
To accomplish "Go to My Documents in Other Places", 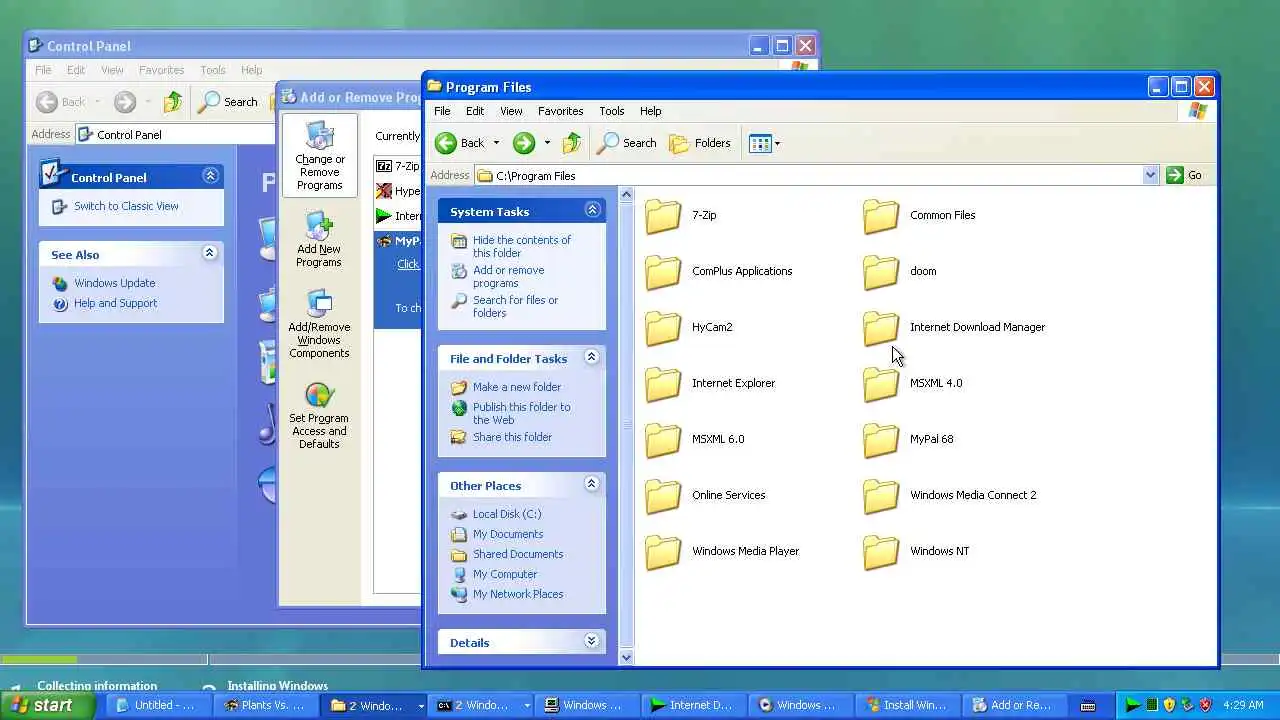I will click(497, 534).
